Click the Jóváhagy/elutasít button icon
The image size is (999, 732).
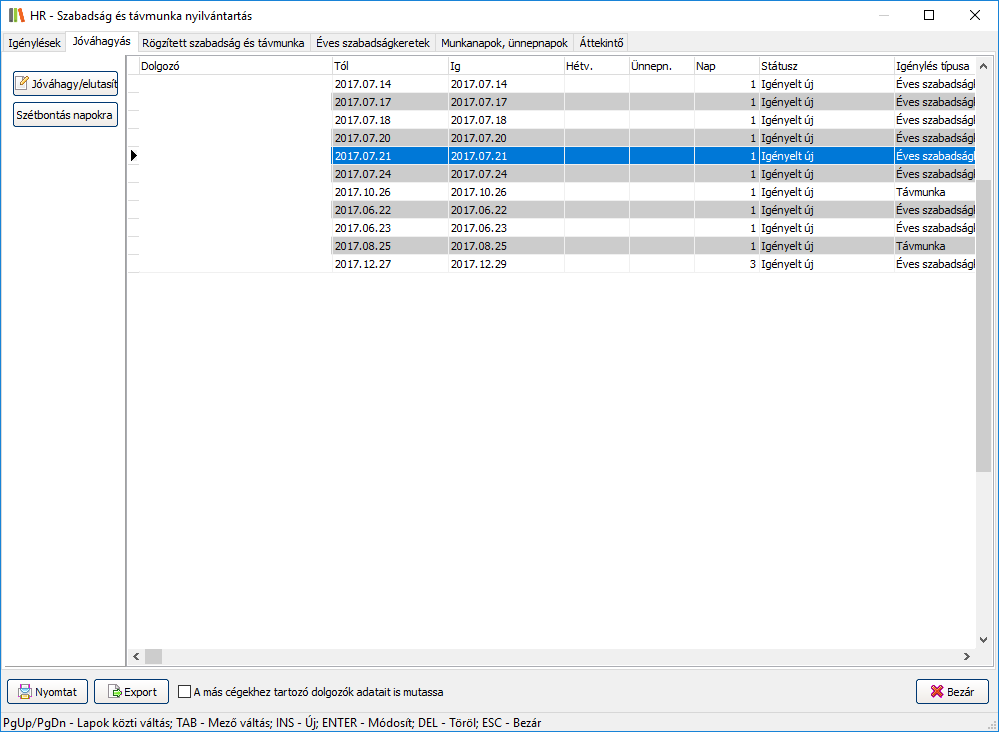tap(23, 83)
